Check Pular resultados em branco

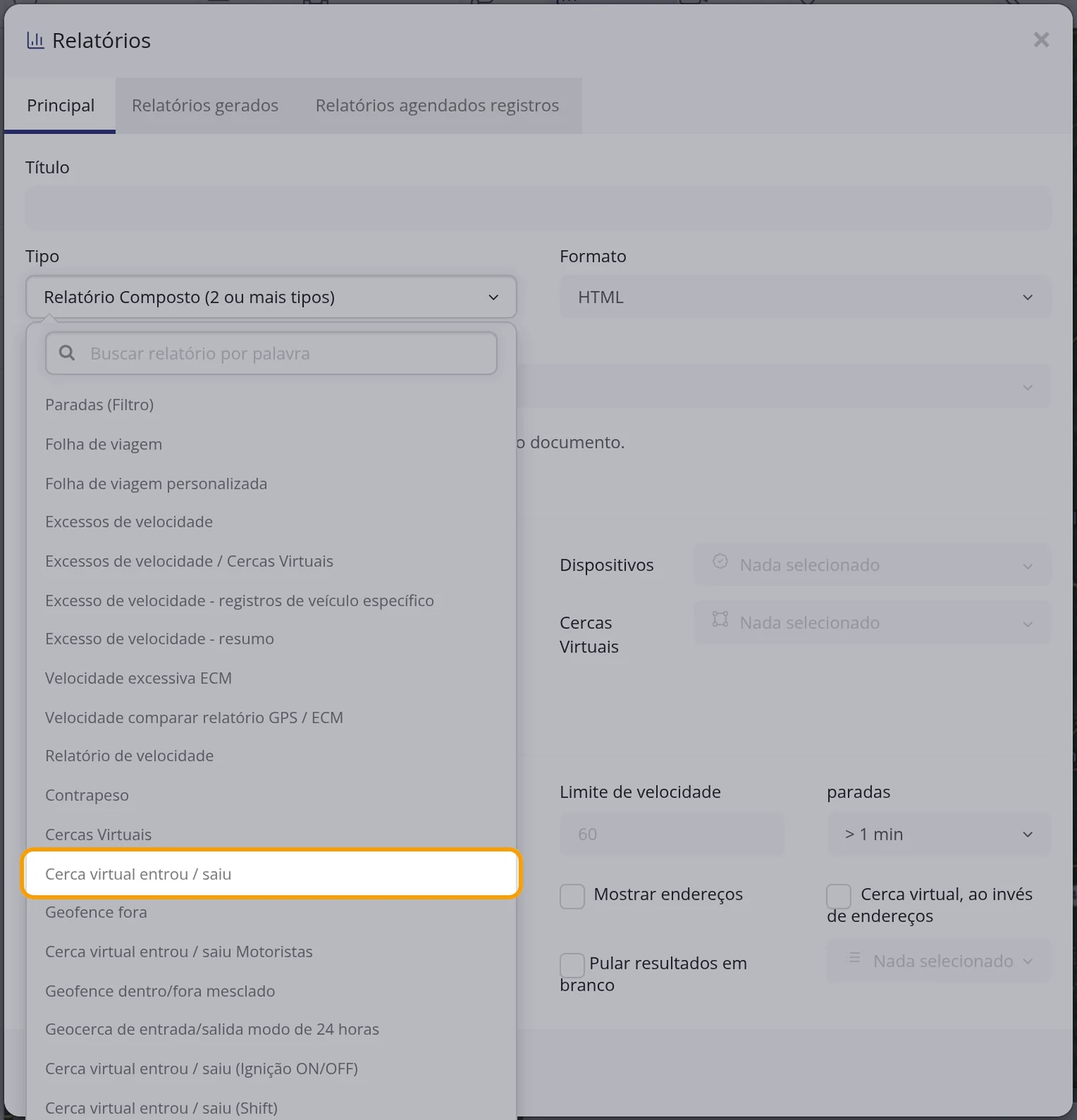pyautogui.click(x=572, y=965)
